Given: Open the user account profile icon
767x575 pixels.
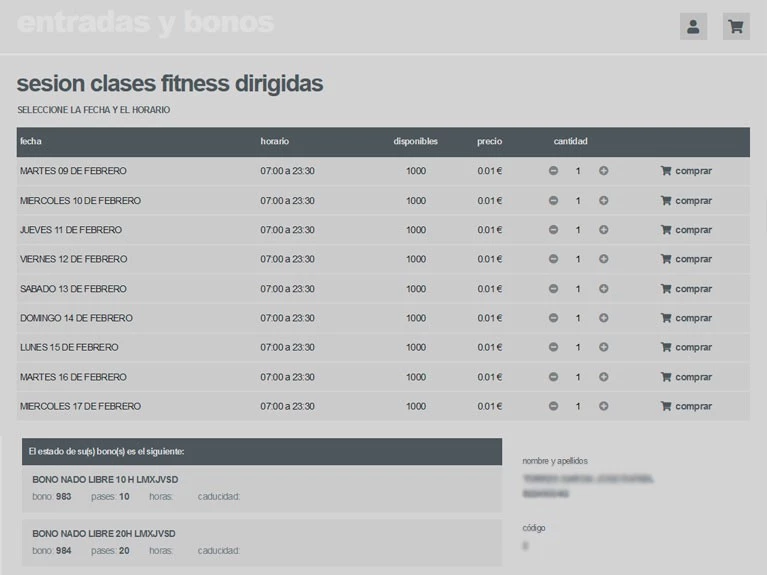Looking at the screenshot, I should (693, 27).
